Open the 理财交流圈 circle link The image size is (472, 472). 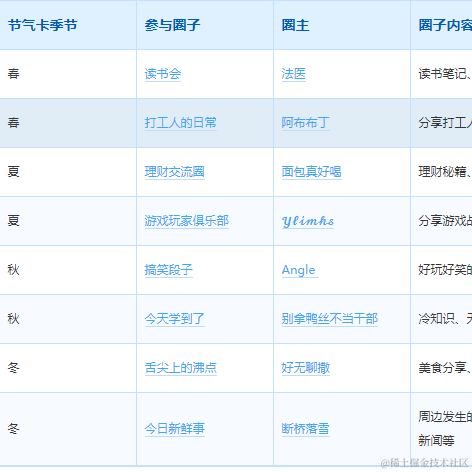pos(175,172)
